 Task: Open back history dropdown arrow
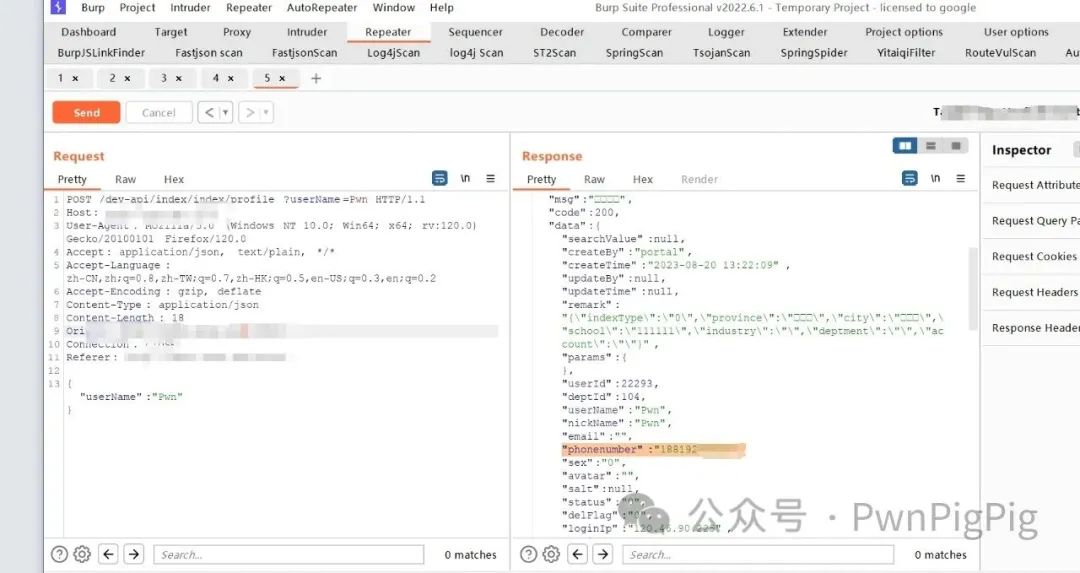(226, 112)
